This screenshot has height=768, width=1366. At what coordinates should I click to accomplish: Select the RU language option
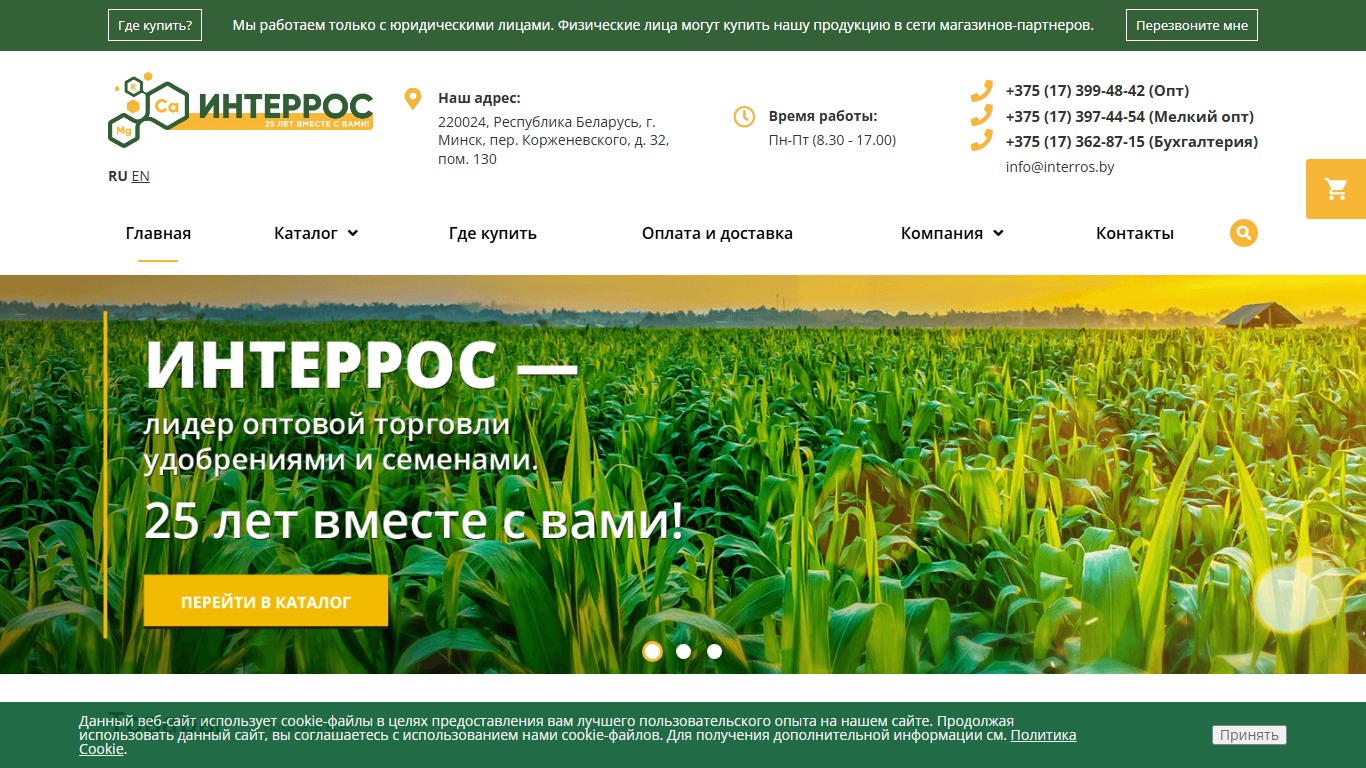pos(118,176)
